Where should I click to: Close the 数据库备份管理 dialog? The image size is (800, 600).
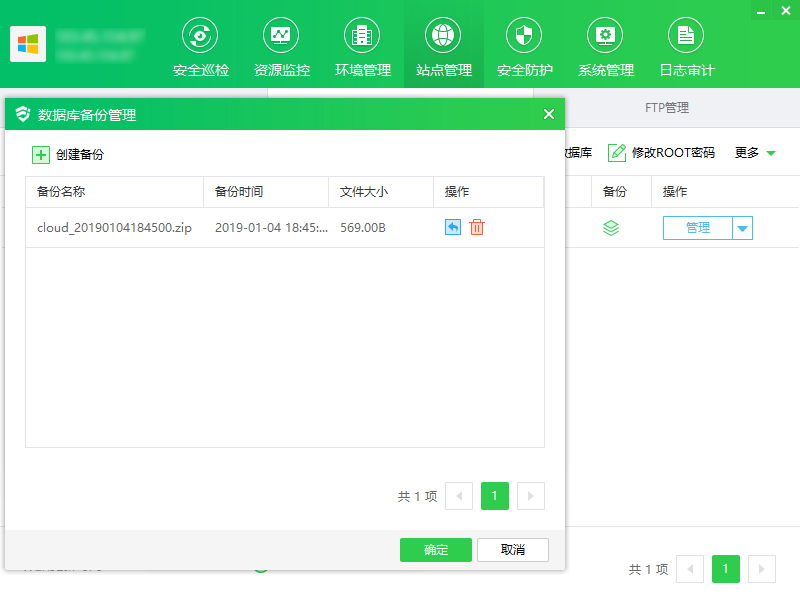(x=549, y=114)
